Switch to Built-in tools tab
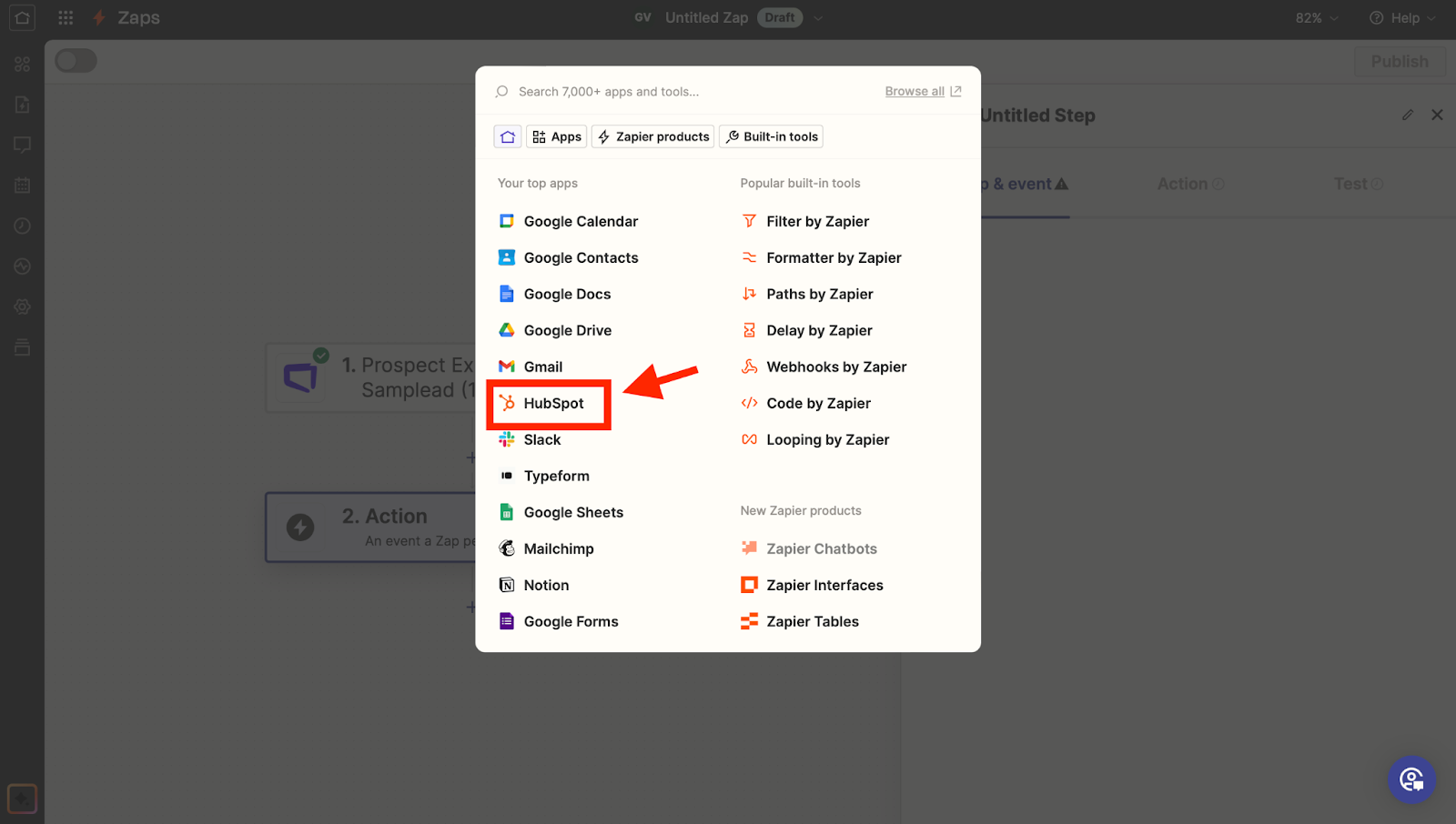 [772, 136]
